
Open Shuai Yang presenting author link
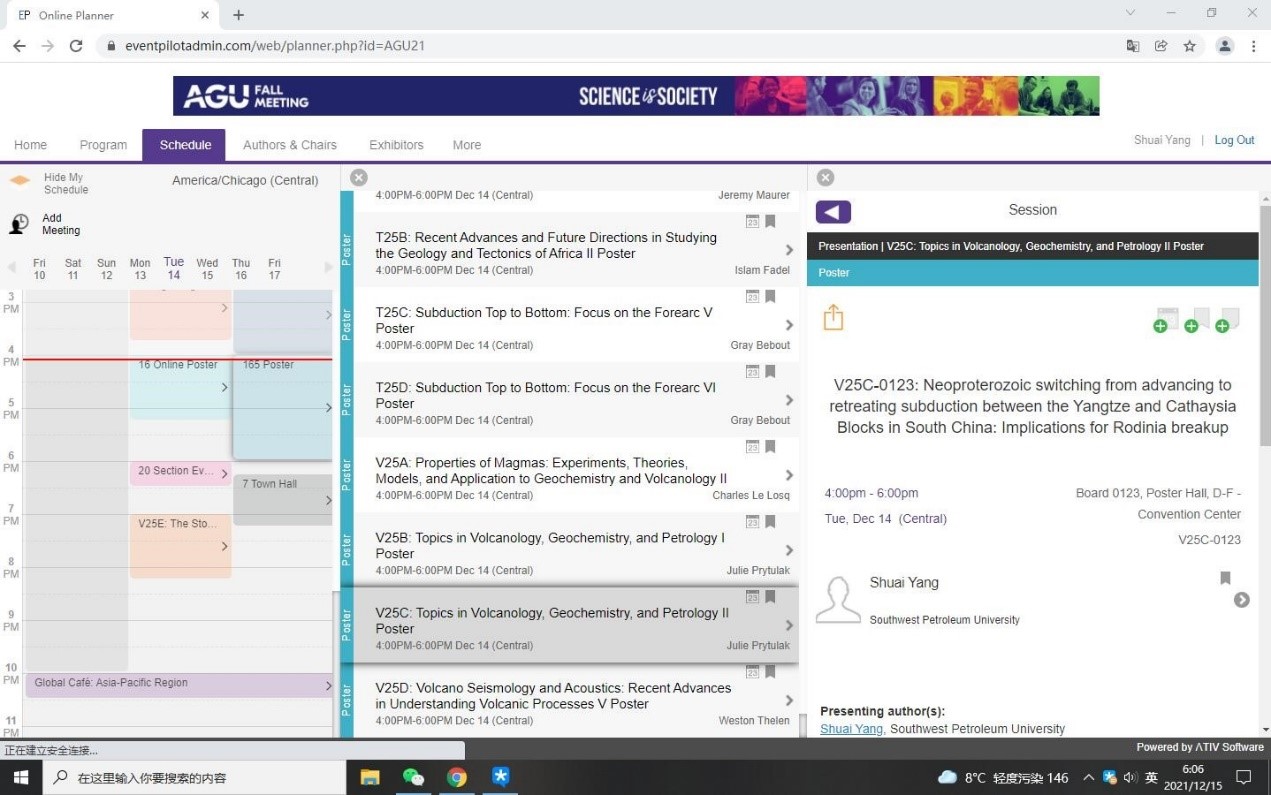pos(851,729)
